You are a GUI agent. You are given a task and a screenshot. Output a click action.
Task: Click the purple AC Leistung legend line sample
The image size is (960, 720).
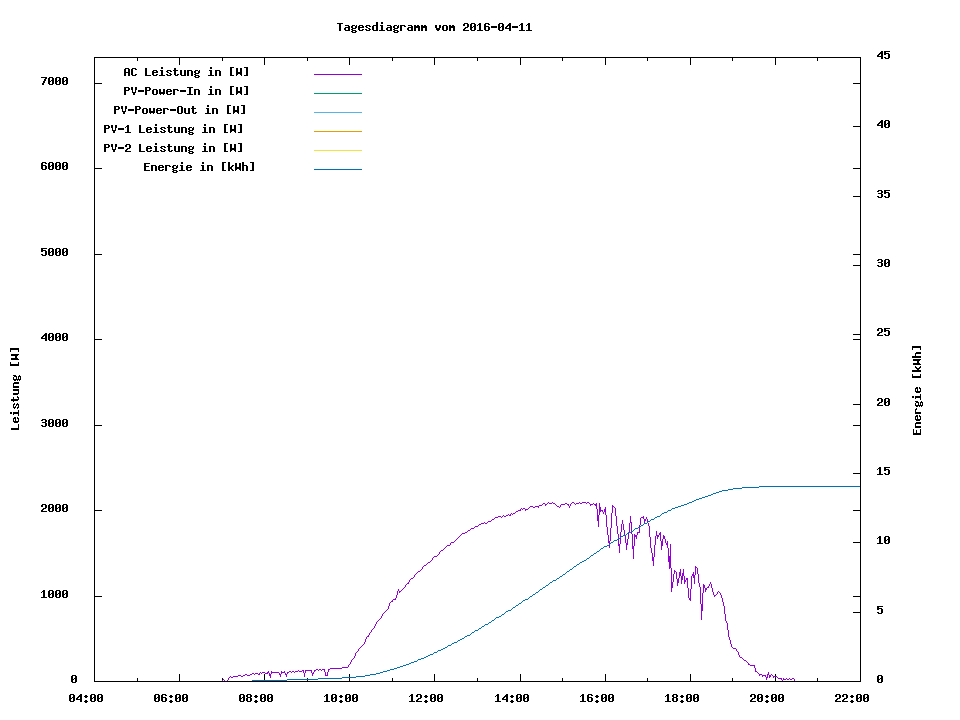[337, 74]
